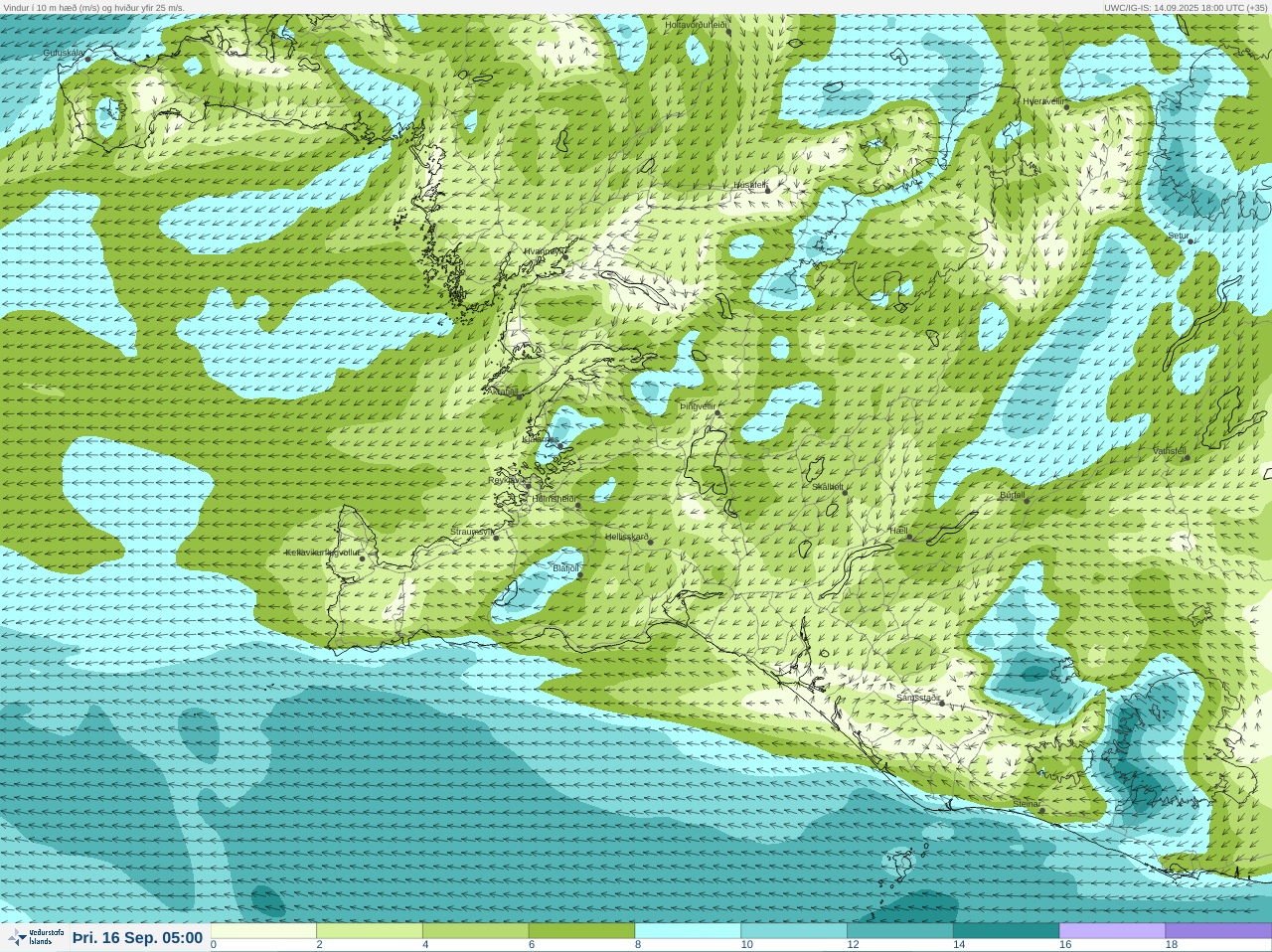Click the Veðurstofa Íslands logo
Viewport: 1272px width, 952px height.
pos(36,937)
